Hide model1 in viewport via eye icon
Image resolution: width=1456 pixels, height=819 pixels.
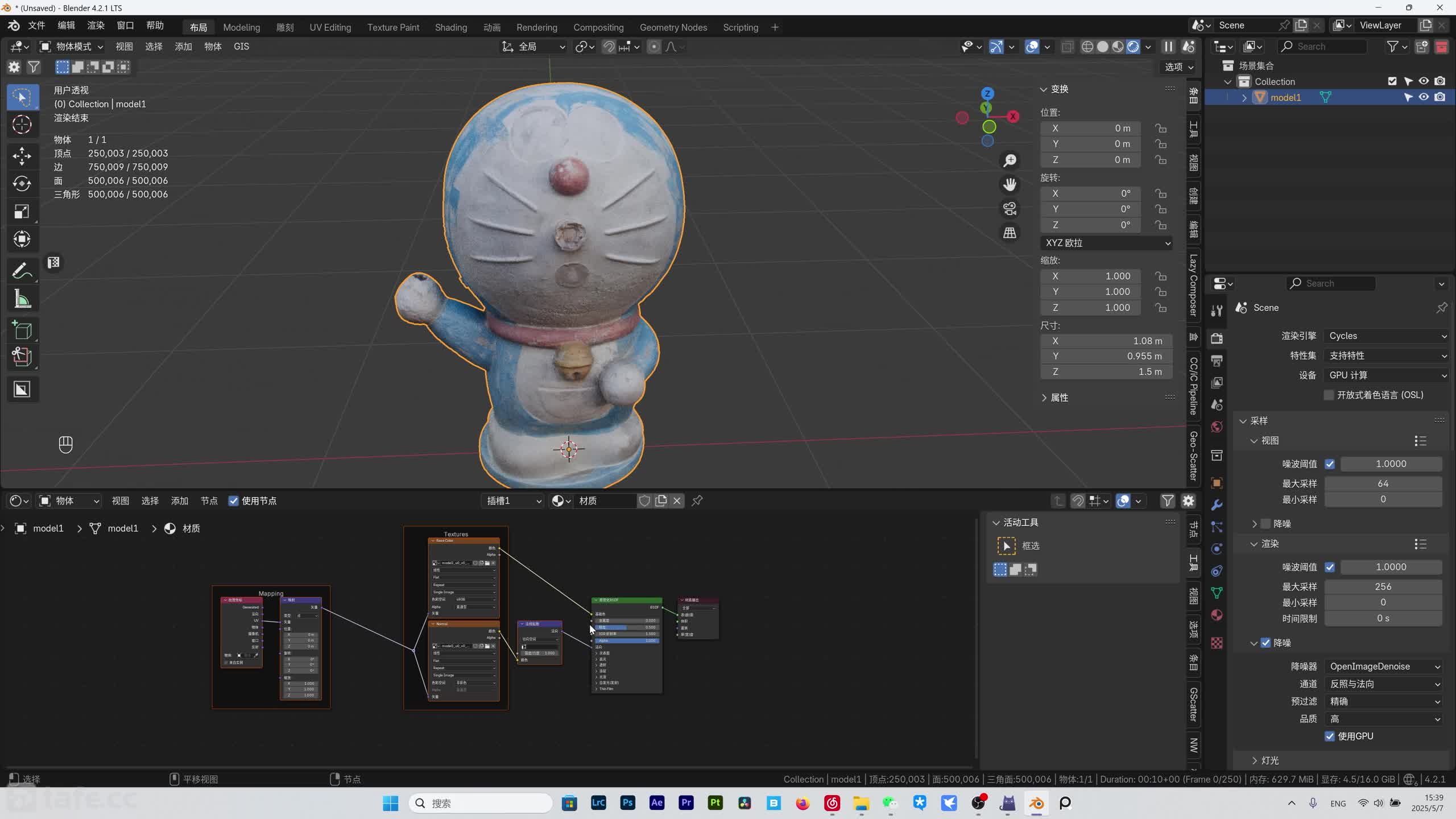(1424, 97)
